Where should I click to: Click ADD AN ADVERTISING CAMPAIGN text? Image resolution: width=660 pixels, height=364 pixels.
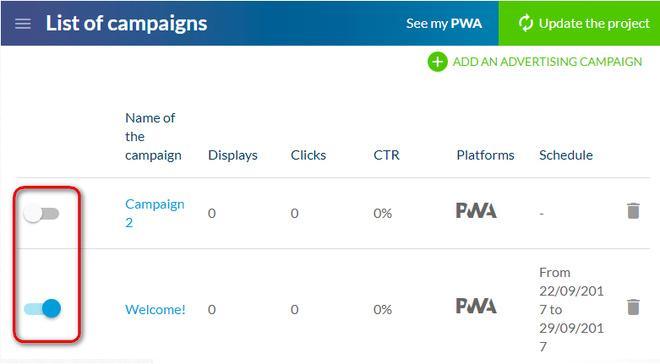[x=547, y=62]
